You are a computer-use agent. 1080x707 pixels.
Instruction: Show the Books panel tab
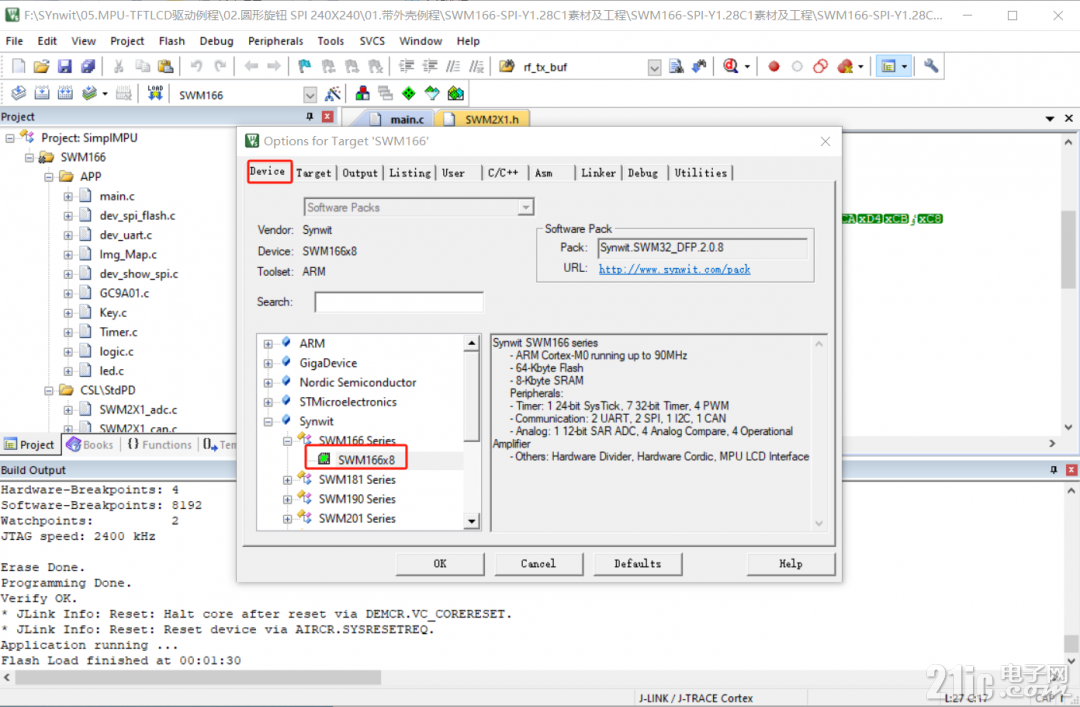click(x=90, y=445)
